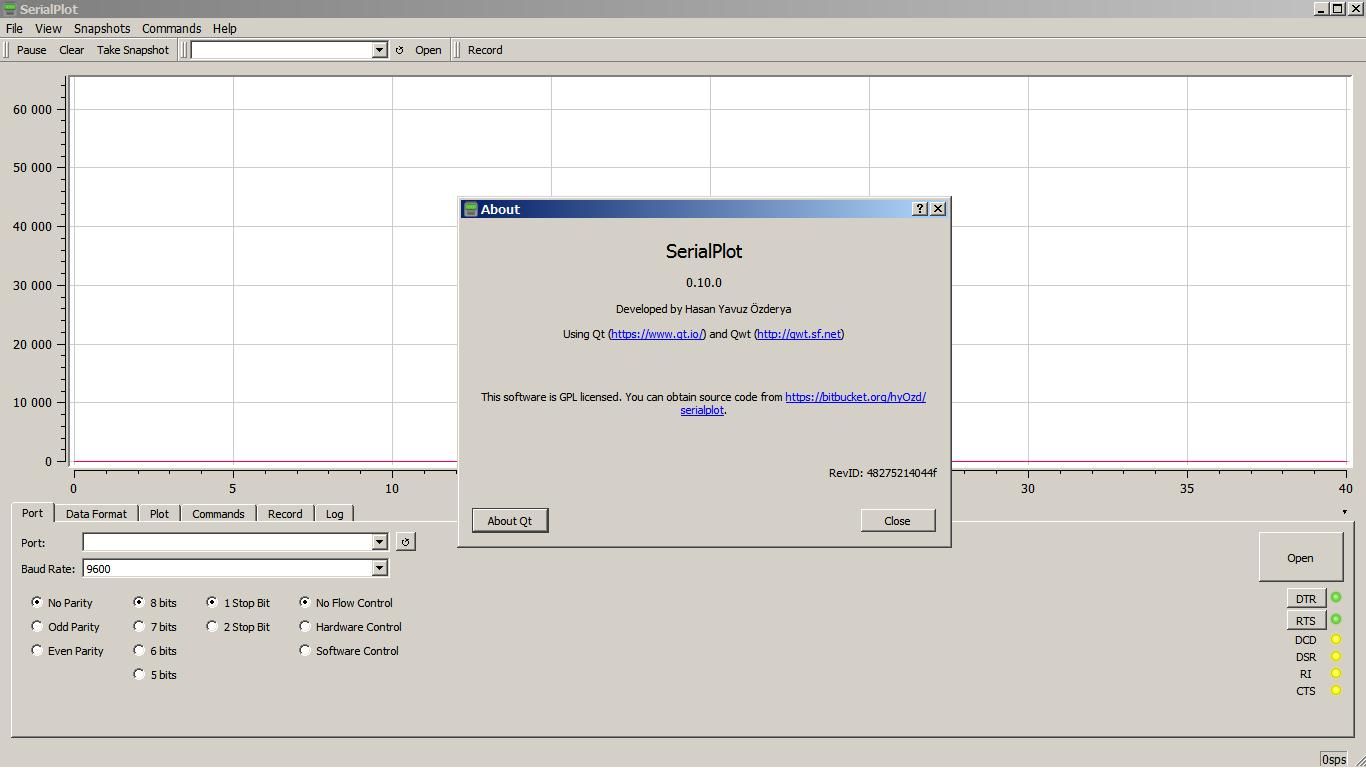This screenshot has height=768, width=1366.
Task: Switch to the Log tab
Action: [x=334, y=514]
